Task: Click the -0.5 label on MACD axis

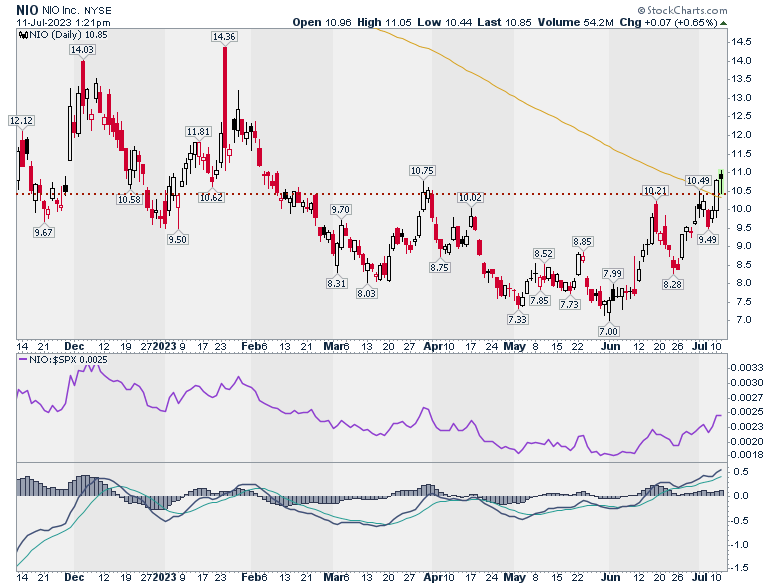Action: [x=741, y=520]
